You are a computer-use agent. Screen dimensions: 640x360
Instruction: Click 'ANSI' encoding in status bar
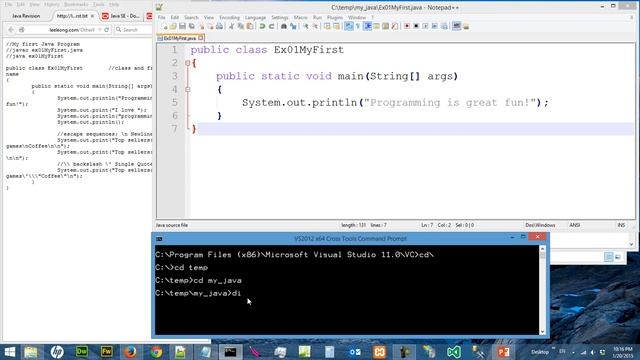click(574, 225)
